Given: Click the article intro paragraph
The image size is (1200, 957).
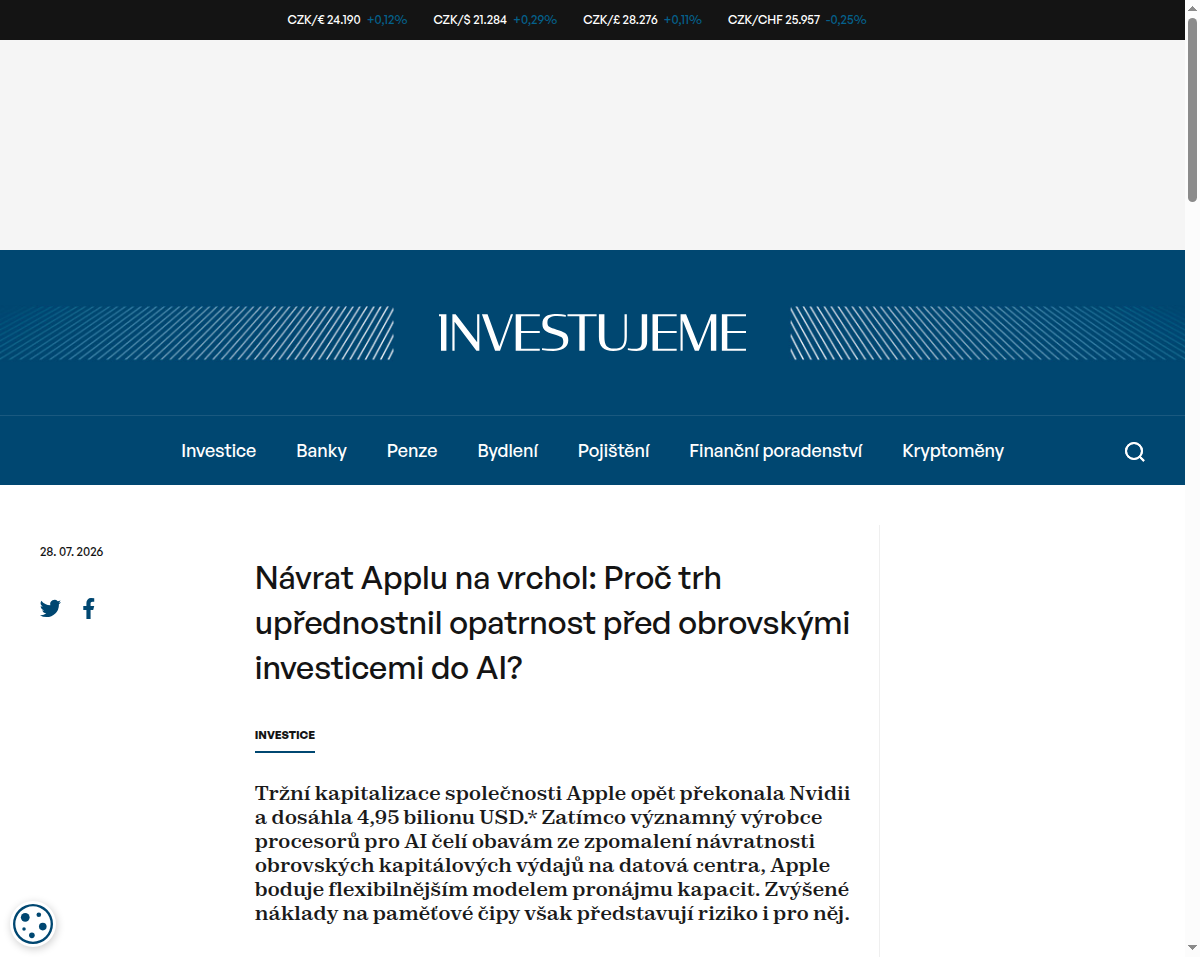Looking at the screenshot, I should click(553, 854).
